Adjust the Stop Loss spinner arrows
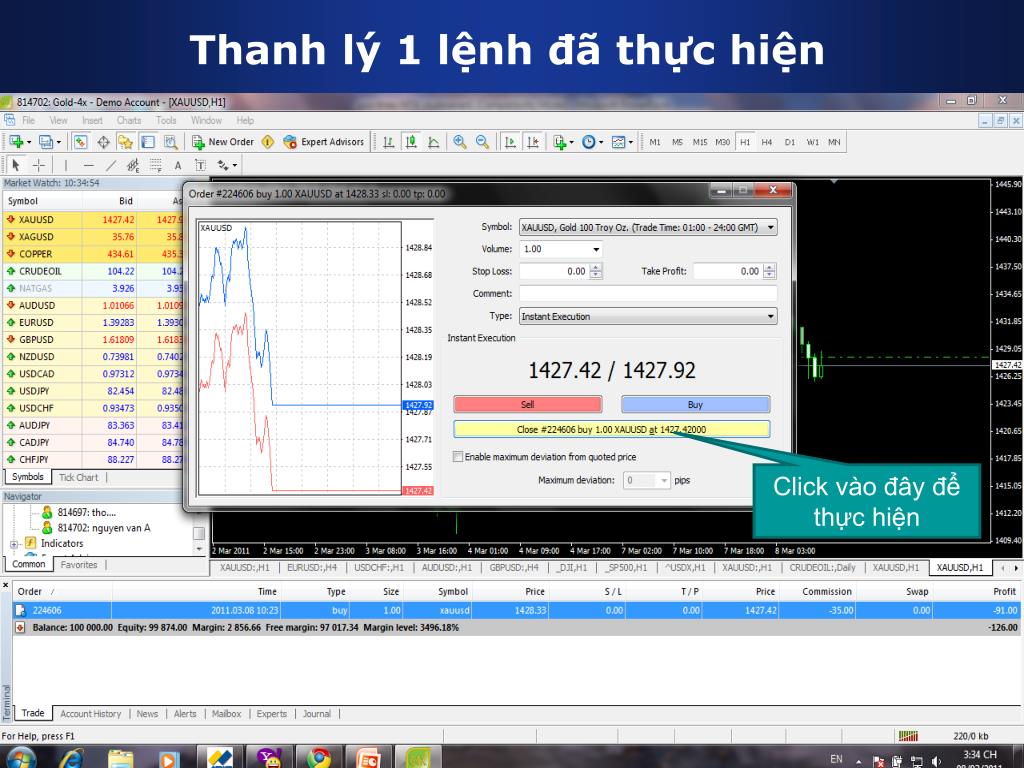The image size is (1024, 768). [596, 271]
